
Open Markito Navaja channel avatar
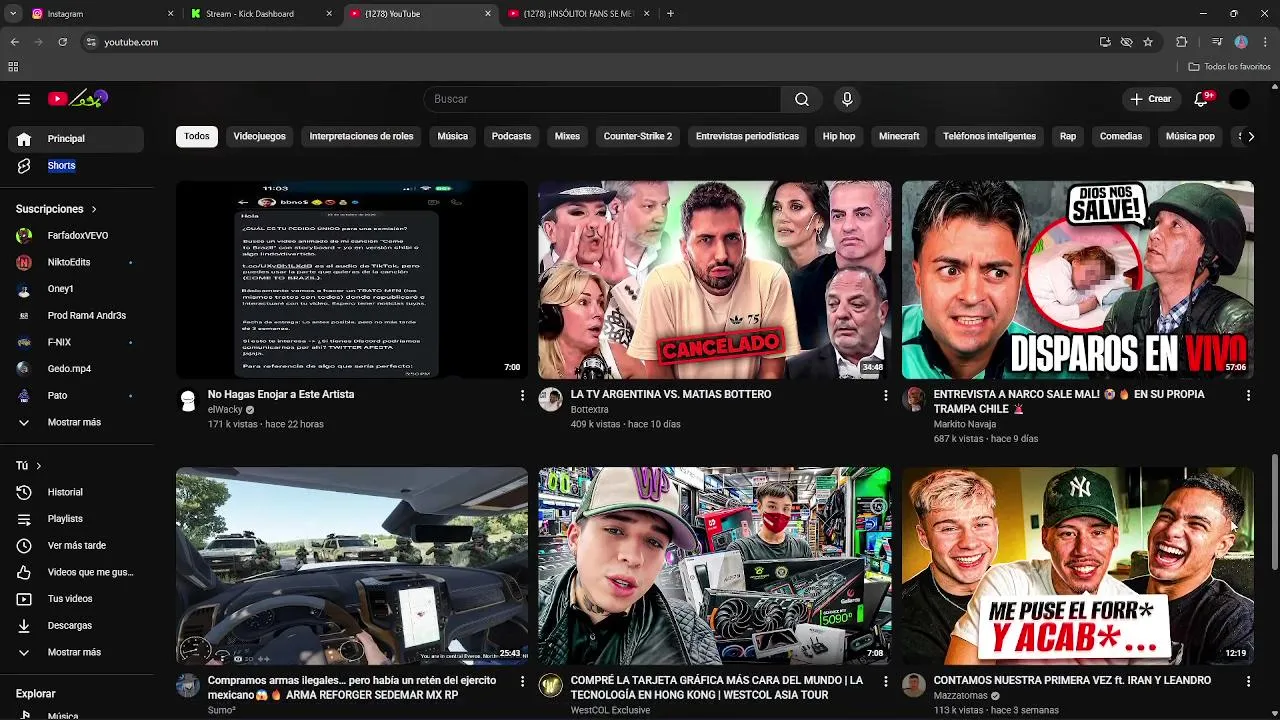(914, 400)
